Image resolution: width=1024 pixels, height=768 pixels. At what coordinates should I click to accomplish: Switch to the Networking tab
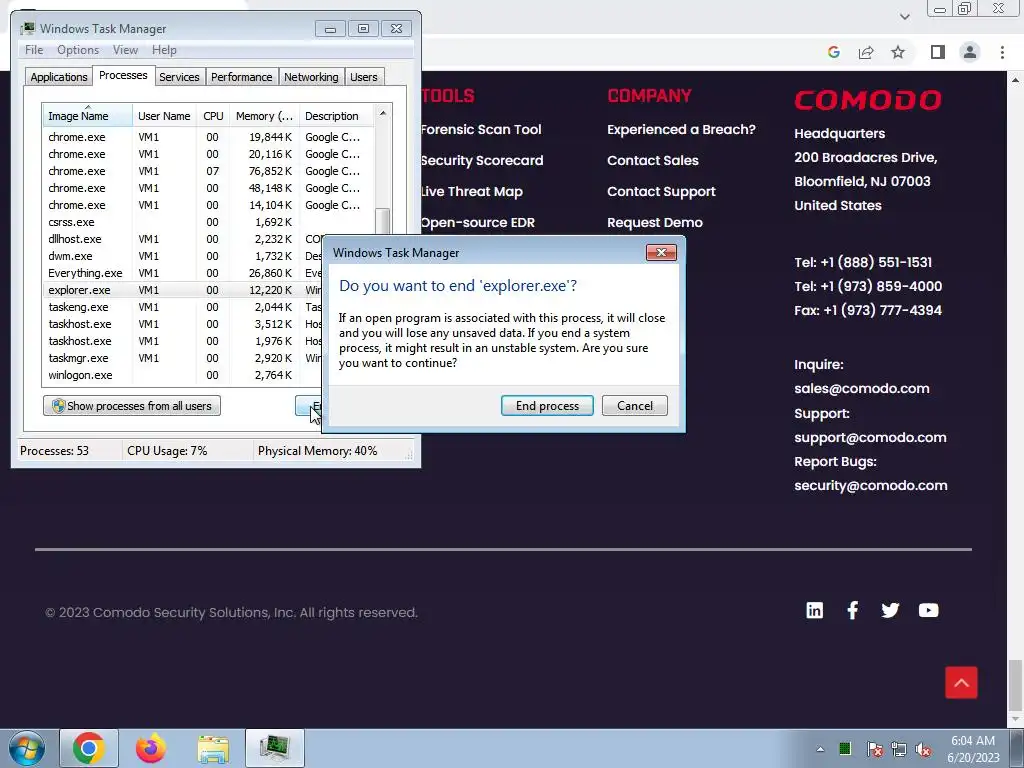click(311, 77)
